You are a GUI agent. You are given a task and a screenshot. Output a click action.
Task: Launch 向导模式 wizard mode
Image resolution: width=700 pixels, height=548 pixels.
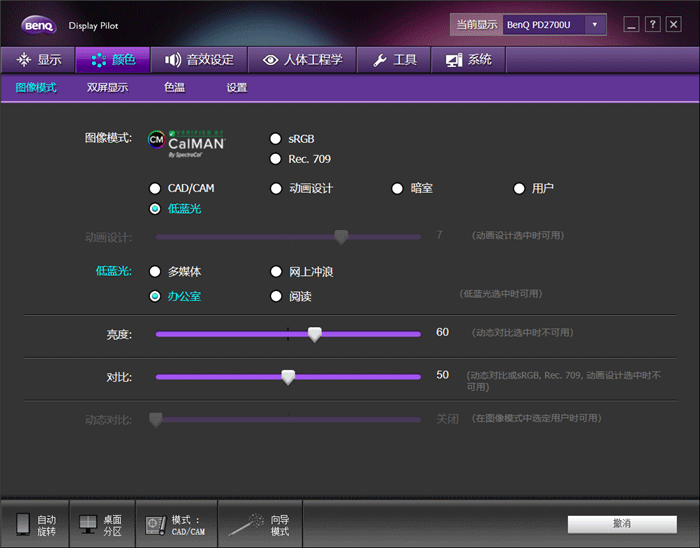tap(260, 524)
